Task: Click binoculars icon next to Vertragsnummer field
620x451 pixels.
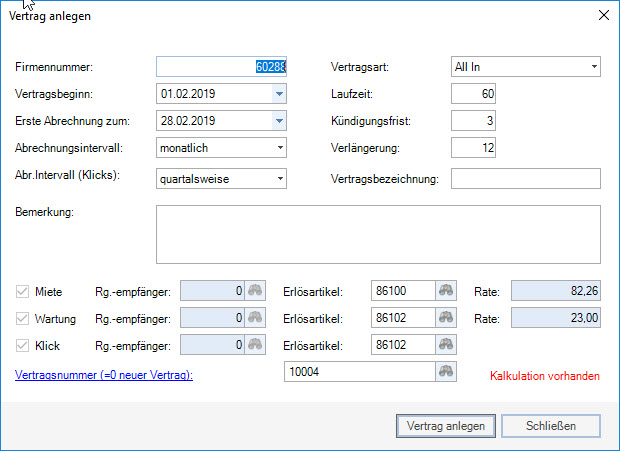Action: pyautogui.click(x=446, y=371)
